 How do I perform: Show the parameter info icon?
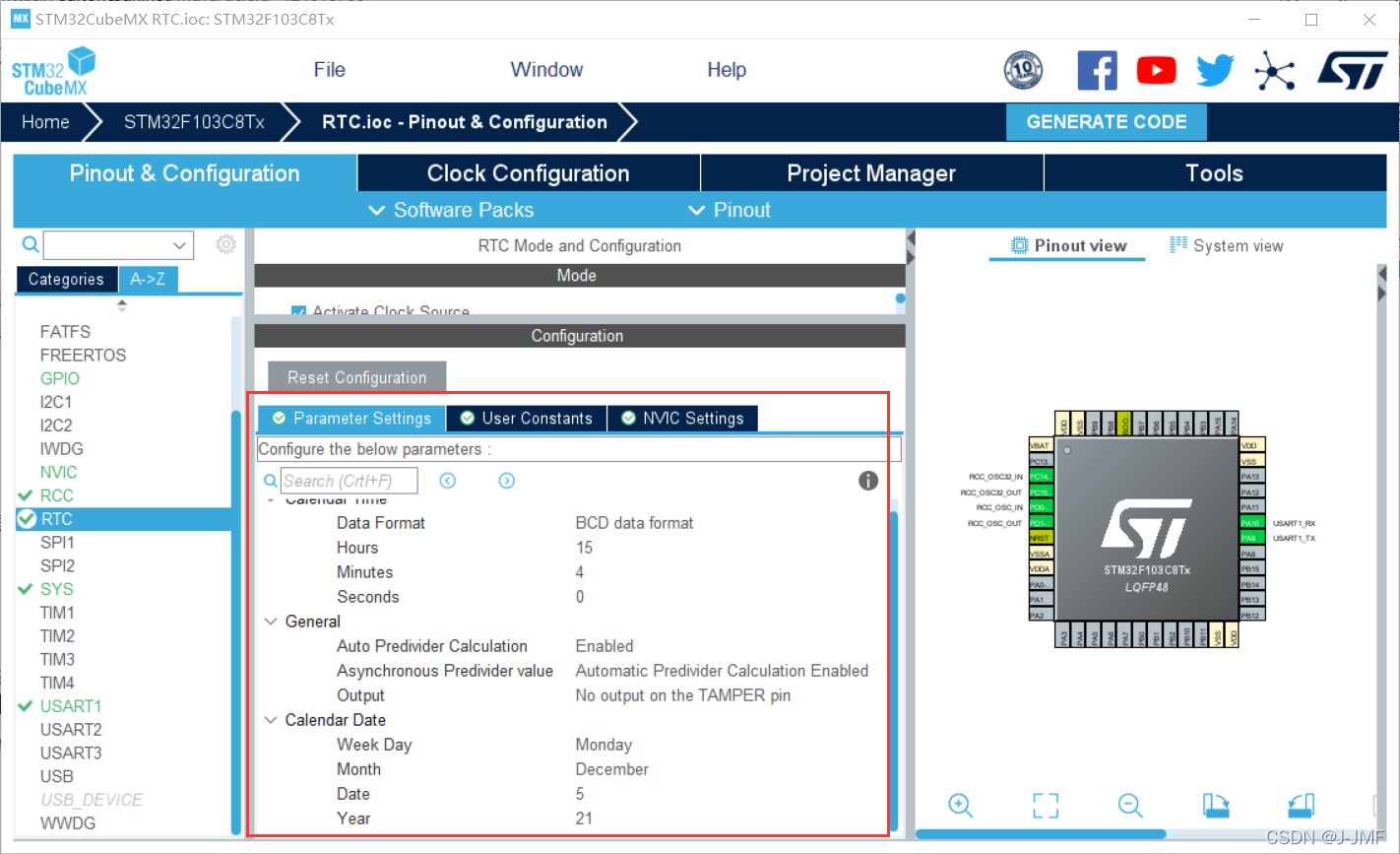click(868, 481)
